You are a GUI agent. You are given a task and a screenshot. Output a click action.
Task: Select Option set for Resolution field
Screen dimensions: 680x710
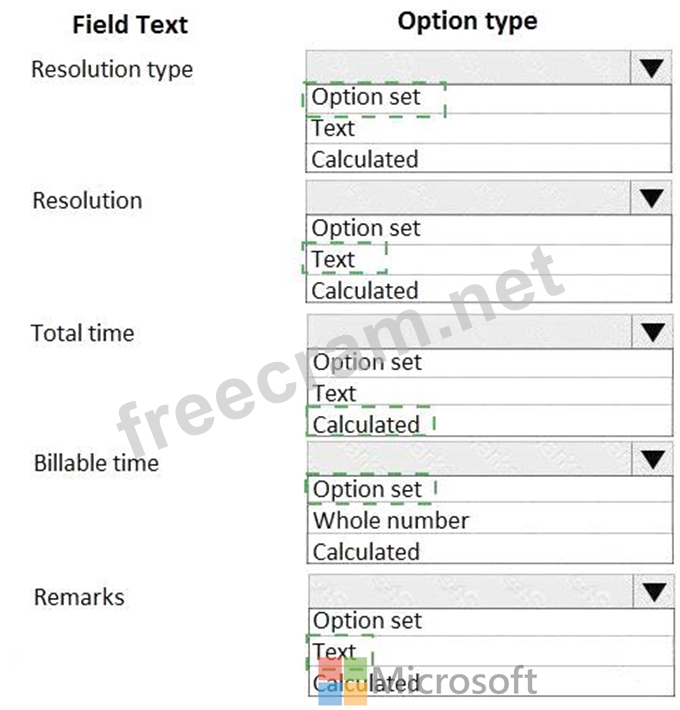point(366,229)
